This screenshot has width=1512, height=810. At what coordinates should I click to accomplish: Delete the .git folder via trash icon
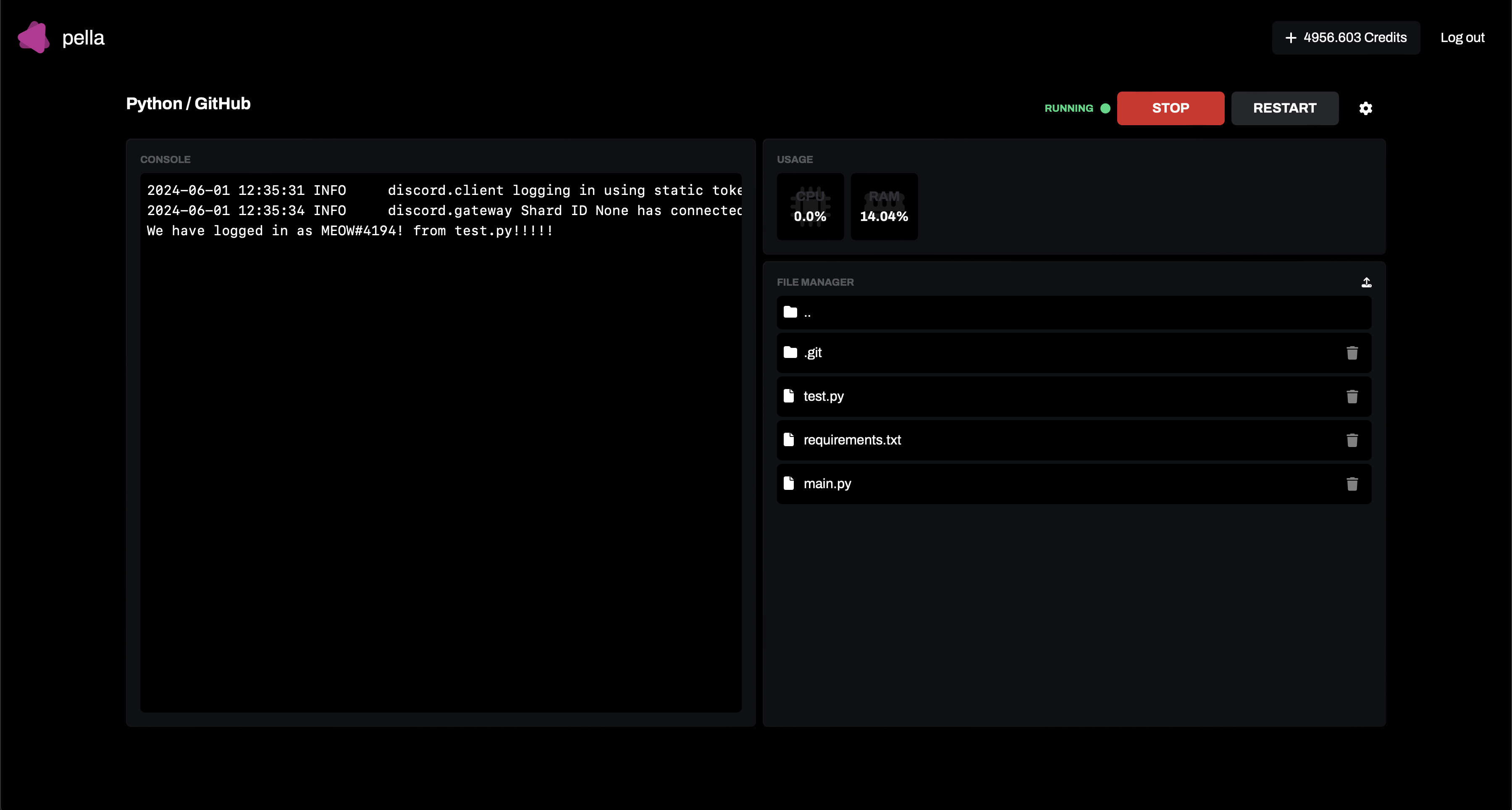1352,353
